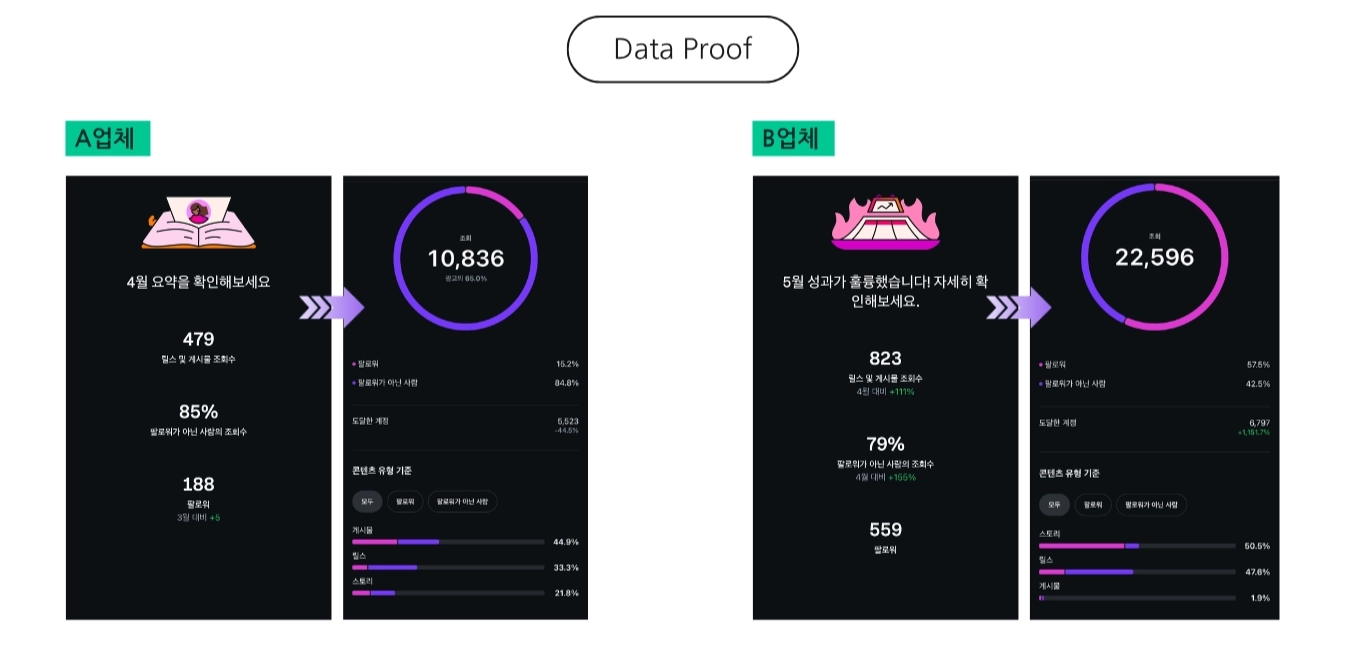Click the 22,596 views donut chart
This screenshot has width=1366, height=670.
coord(1154,256)
